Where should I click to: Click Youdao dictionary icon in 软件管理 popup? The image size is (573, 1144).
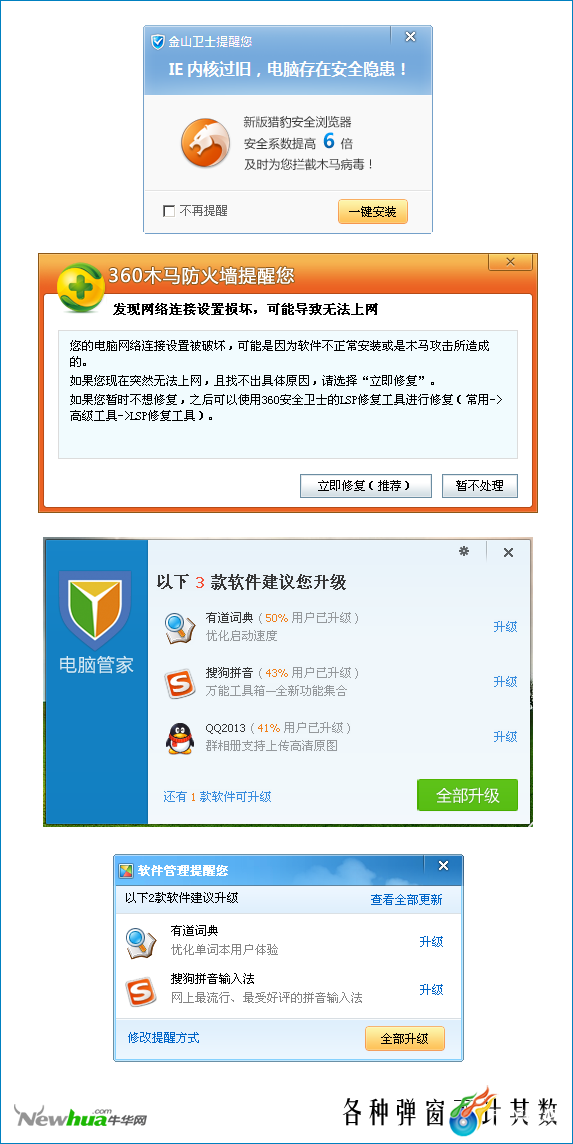point(140,943)
